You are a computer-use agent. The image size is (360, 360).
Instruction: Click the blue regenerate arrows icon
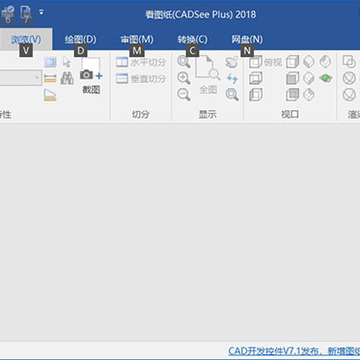(232, 79)
